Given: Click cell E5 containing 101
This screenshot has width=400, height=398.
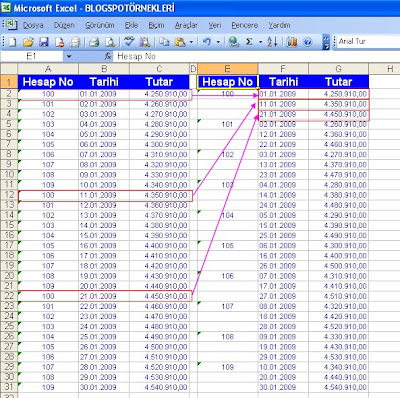Looking at the screenshot, I should tap(227, 124).
